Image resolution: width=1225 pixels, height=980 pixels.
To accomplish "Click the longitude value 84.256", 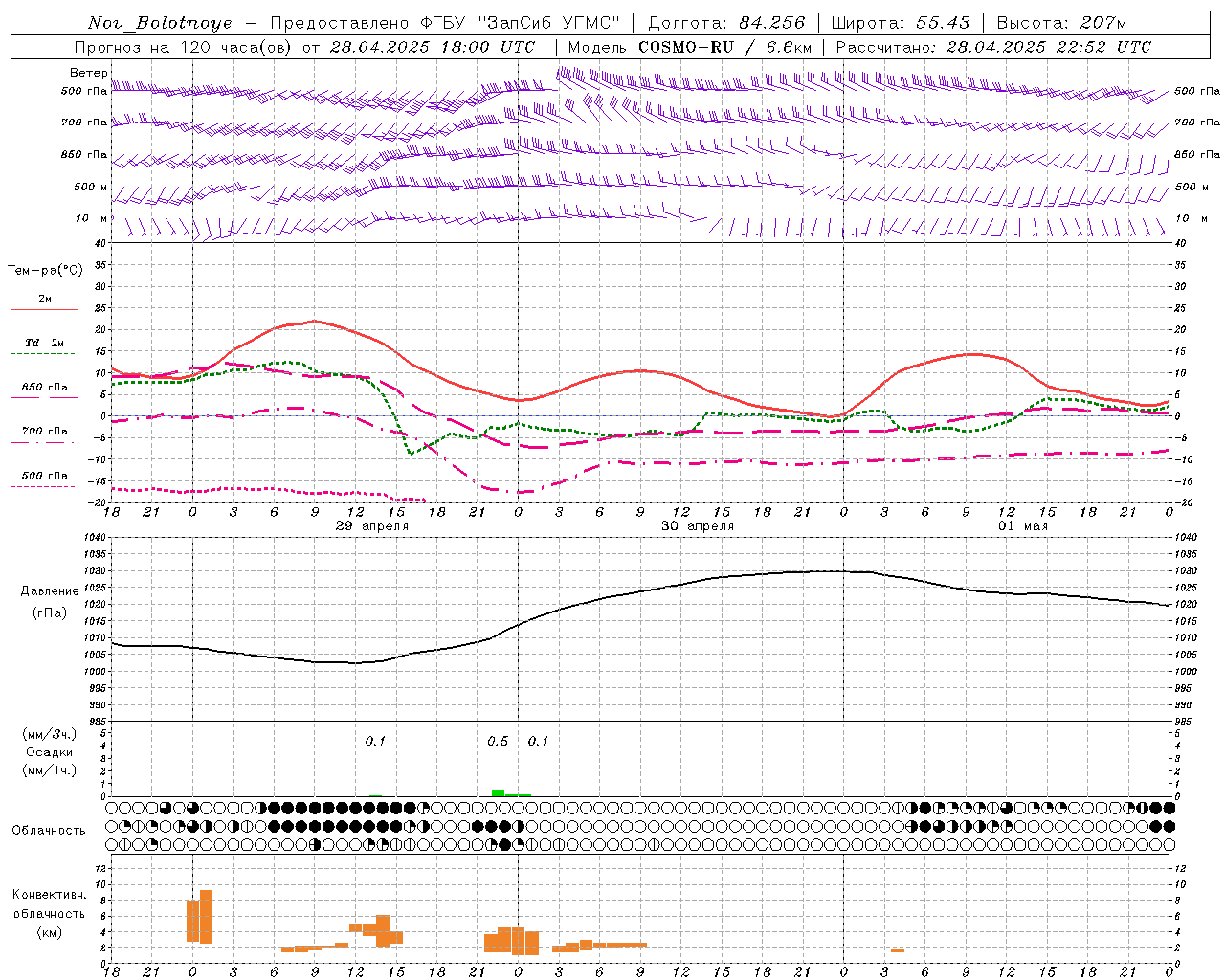I will point(772,23).
